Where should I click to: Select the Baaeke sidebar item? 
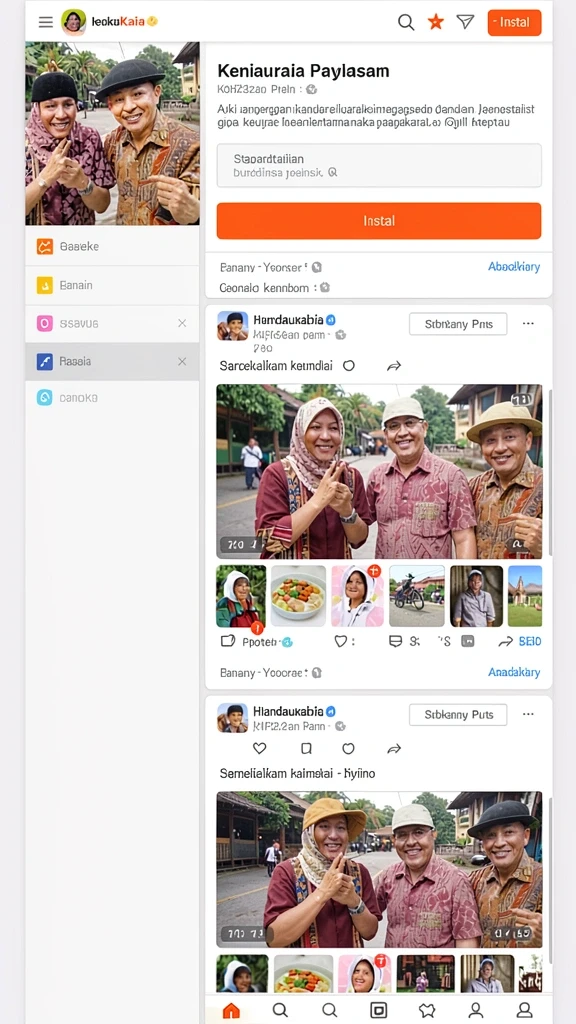click(x=112, y=246)
